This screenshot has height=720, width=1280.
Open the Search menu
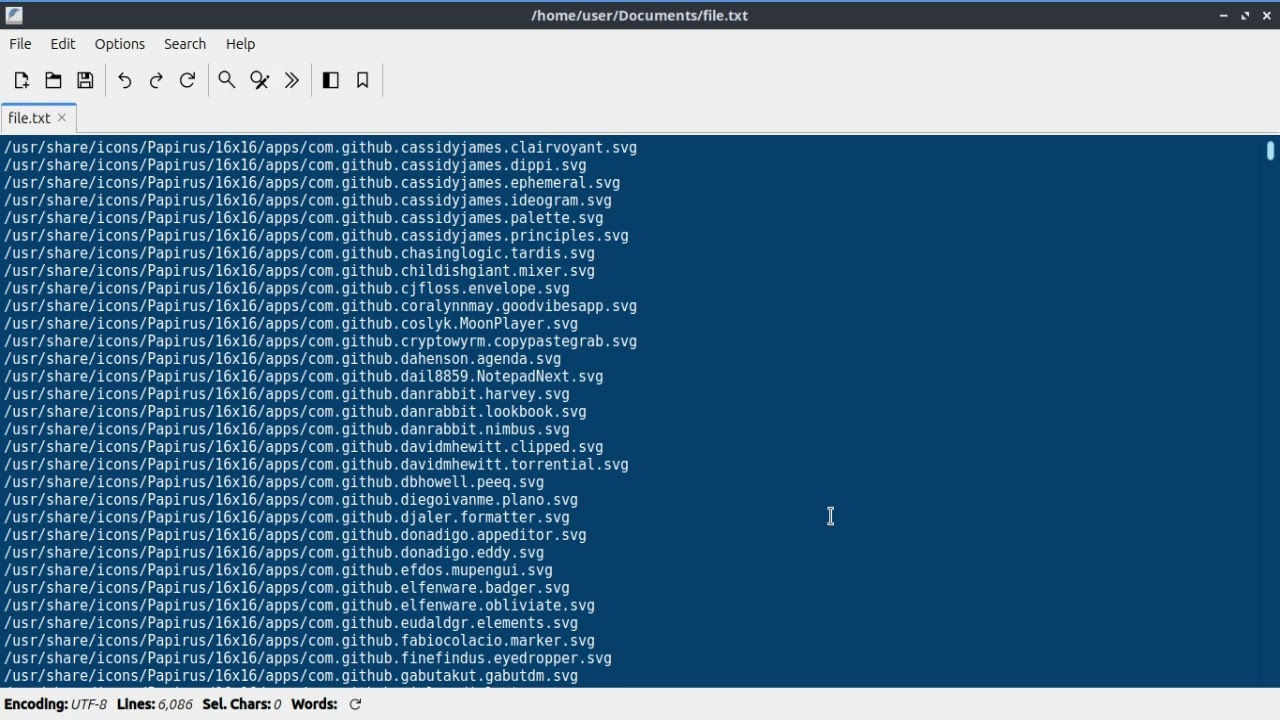pos(185,44)
